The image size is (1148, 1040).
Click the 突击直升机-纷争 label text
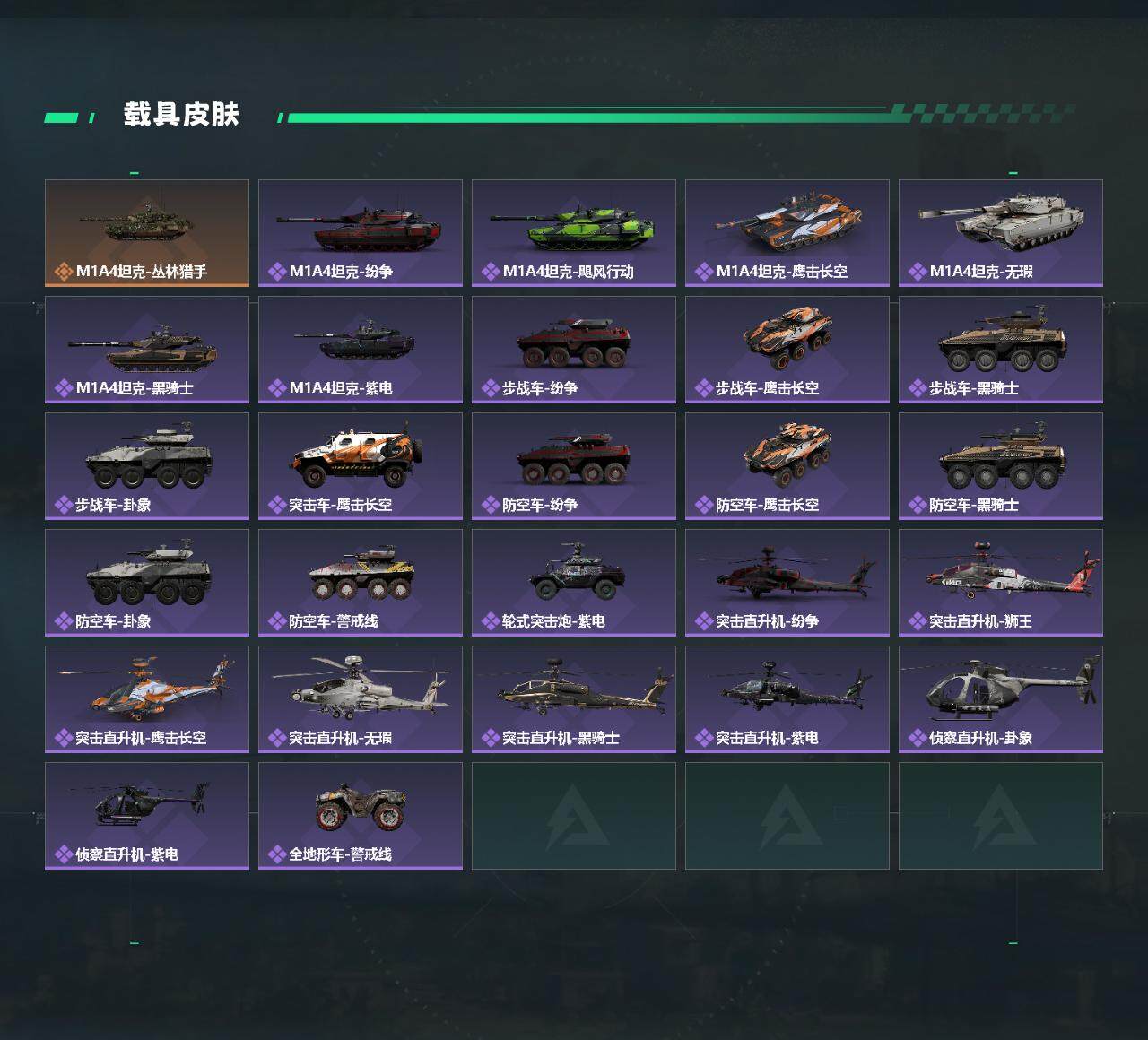click(x=767, y=620)
